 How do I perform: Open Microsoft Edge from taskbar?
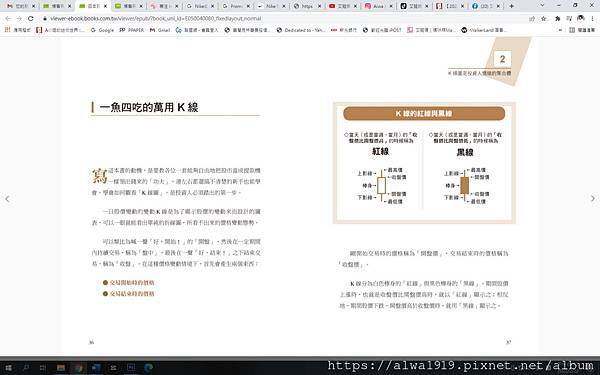click(148, 368)
